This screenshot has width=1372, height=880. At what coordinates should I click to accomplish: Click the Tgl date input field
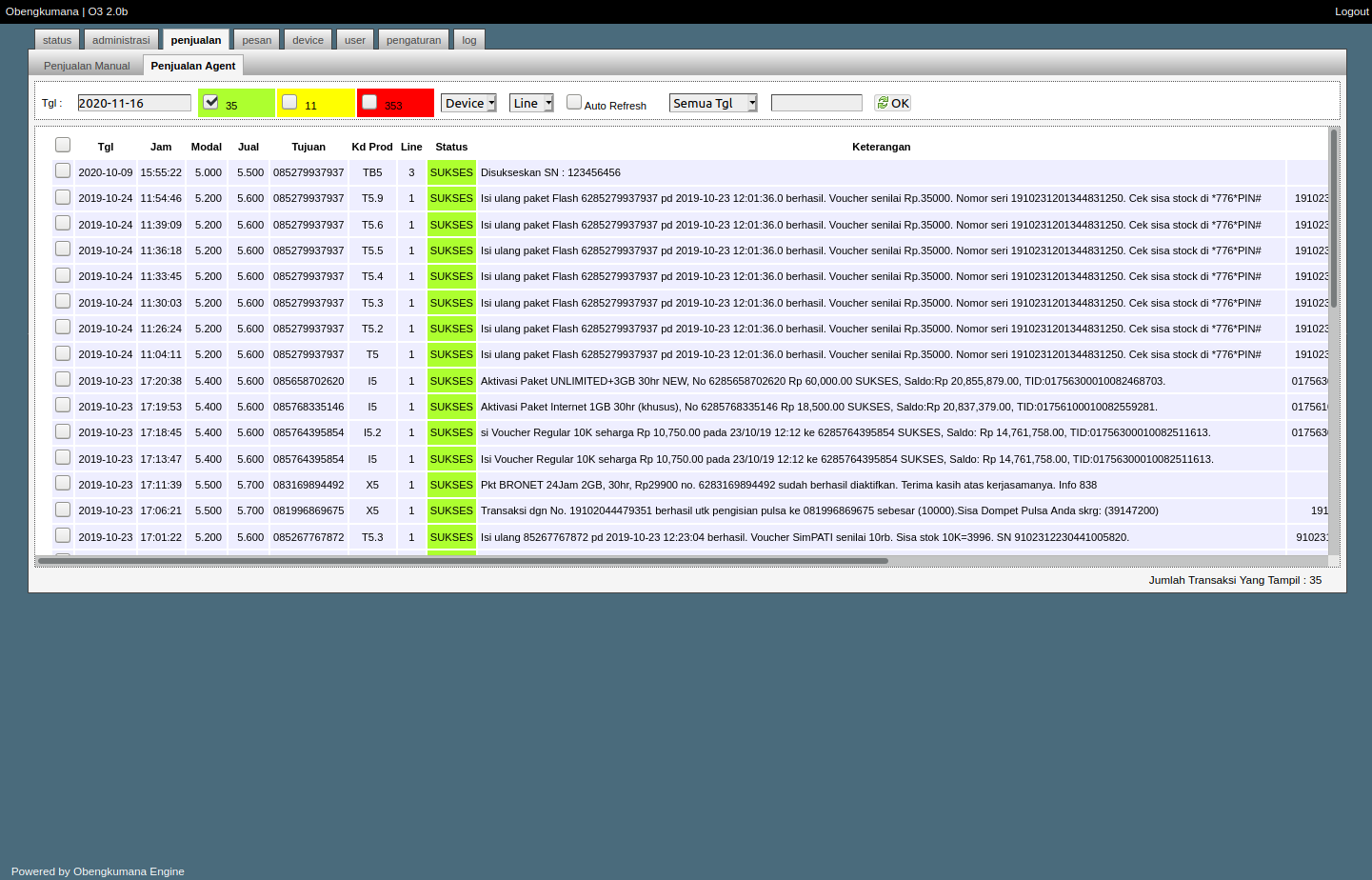134,103
